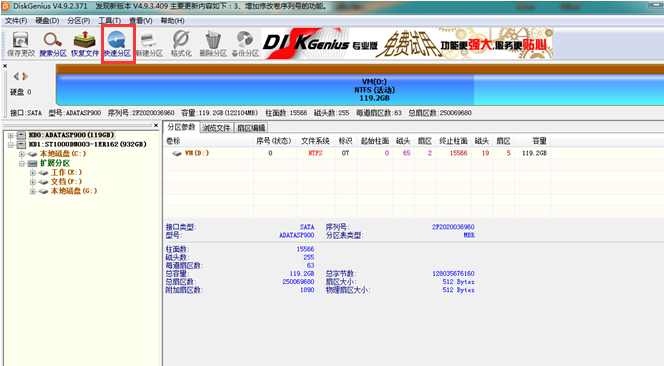Viewport: 664px width, 366px height.
Task: Select HD1:ST1000DM003-1ER162(932GB) disk in tree
Action: (x=87, y=144)
